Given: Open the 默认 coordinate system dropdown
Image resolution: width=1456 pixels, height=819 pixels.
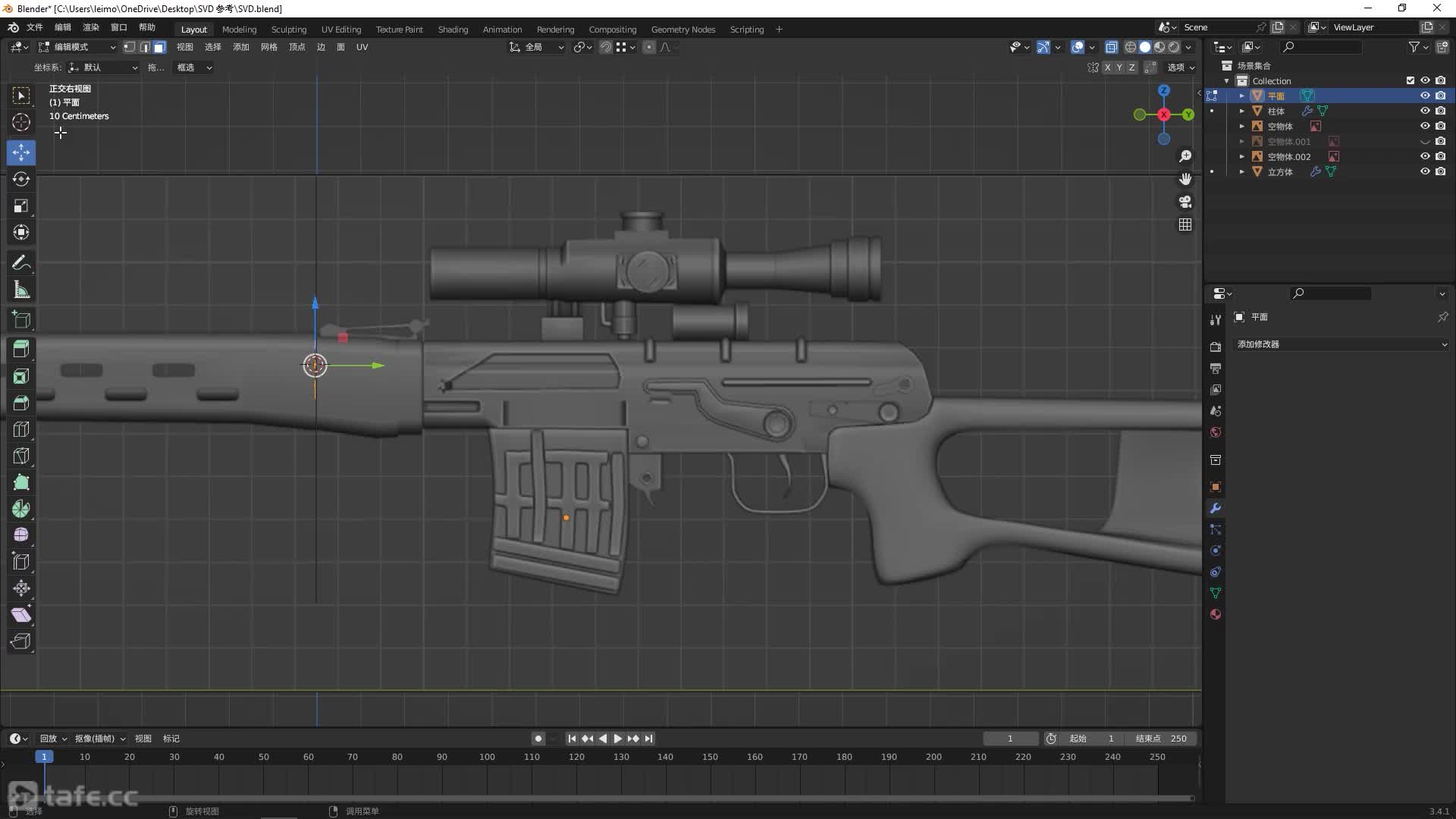Looking at the screenshot, I should click(x=103, y=67).
